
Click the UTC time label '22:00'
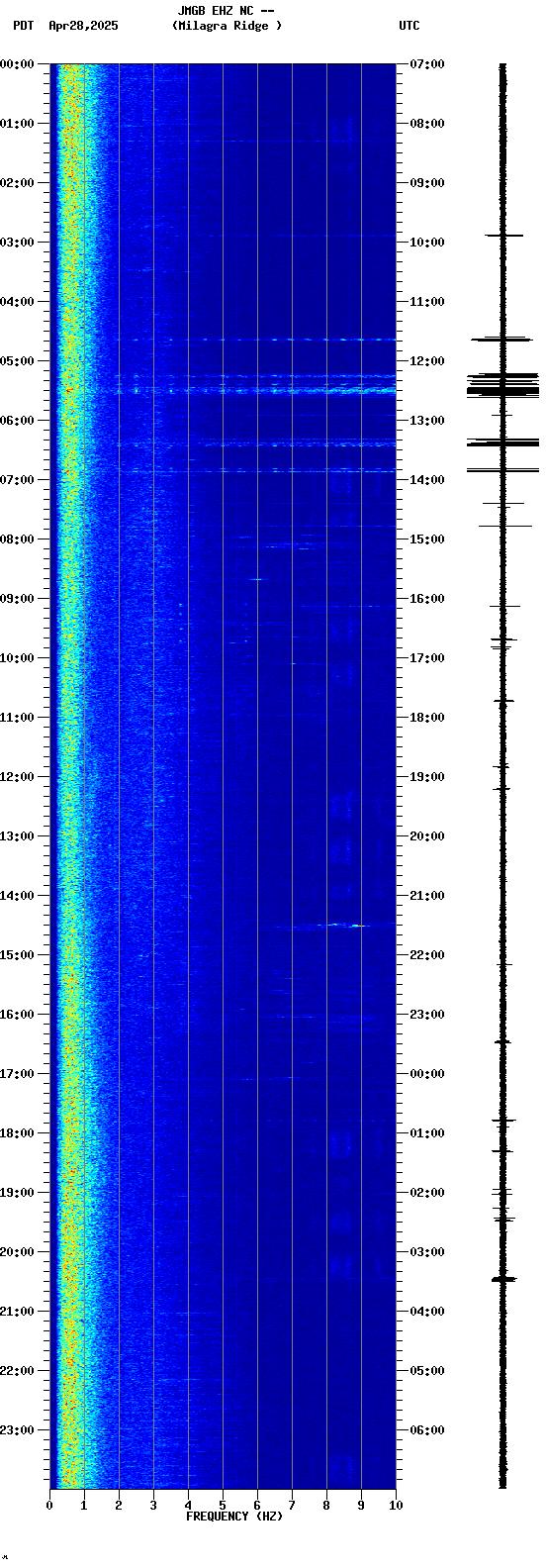(x=427, y=955)
